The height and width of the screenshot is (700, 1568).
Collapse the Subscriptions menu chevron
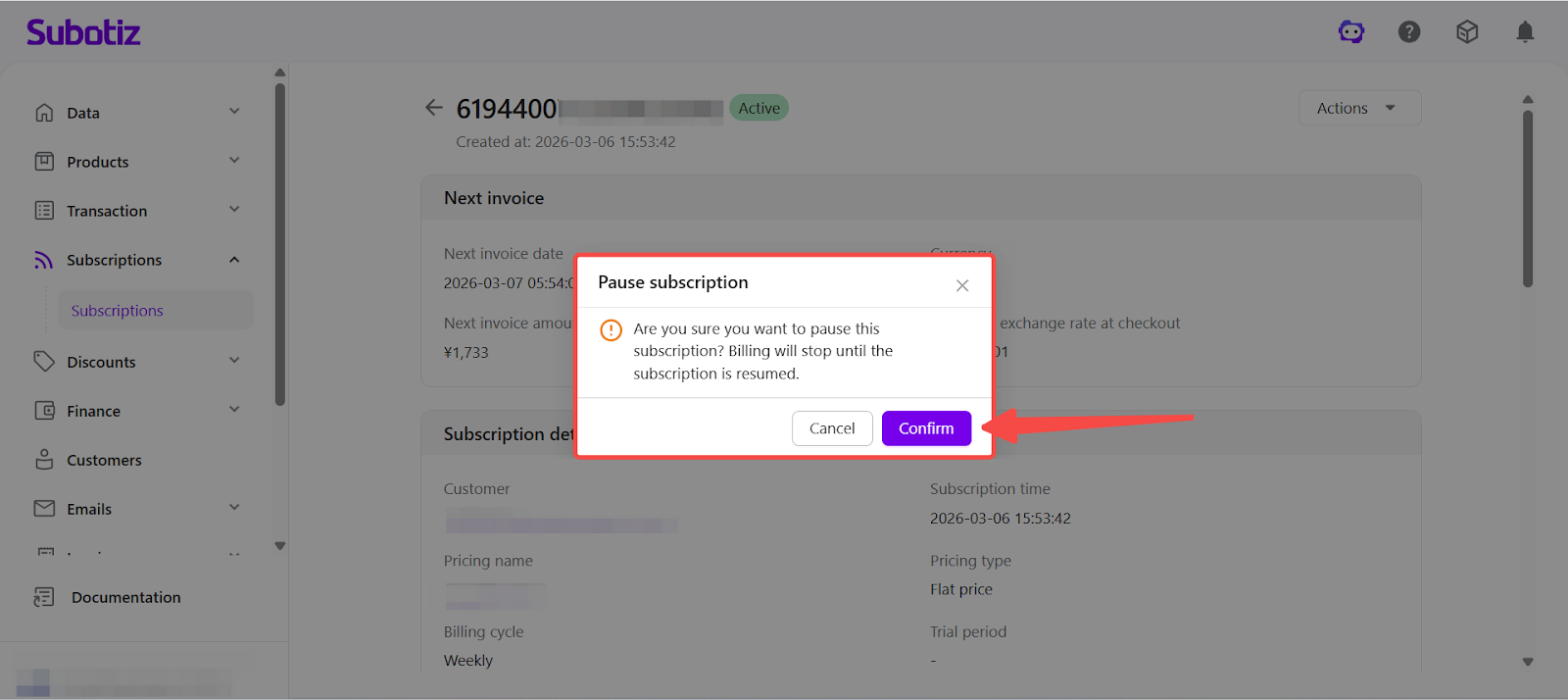click(x=234, y=260)
